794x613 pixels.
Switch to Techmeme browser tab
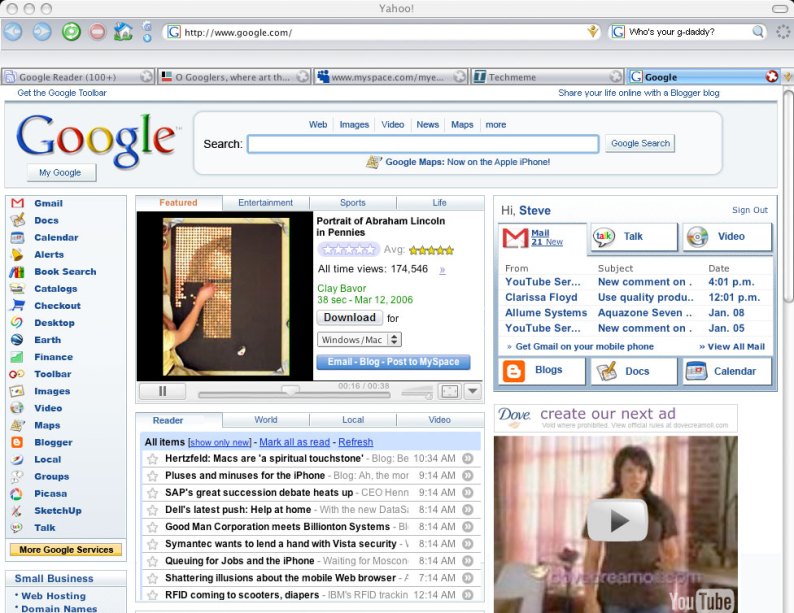[x=547, y=77]
